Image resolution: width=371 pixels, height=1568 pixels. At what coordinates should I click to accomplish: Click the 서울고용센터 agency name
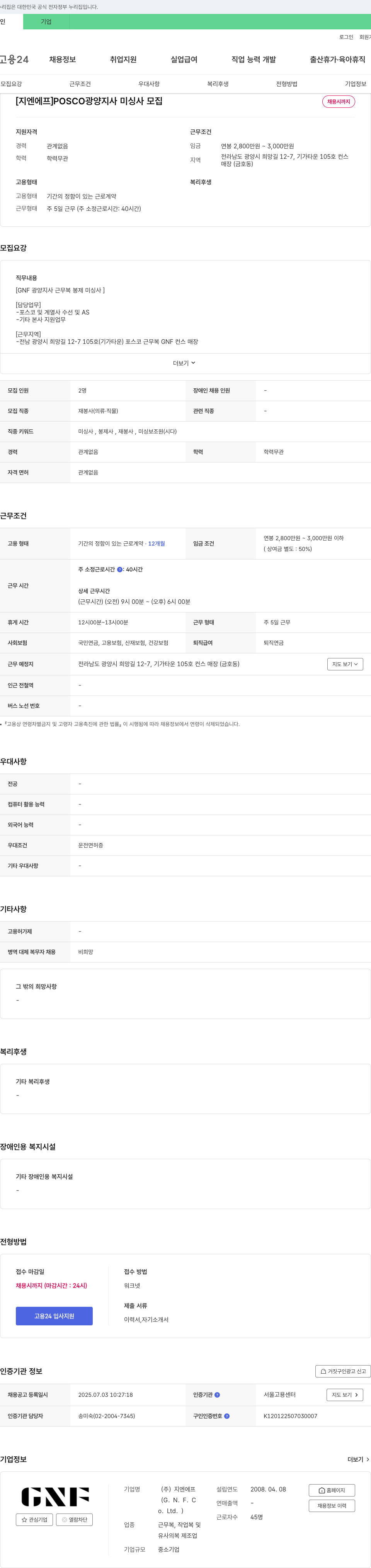tap(280, 1395)
